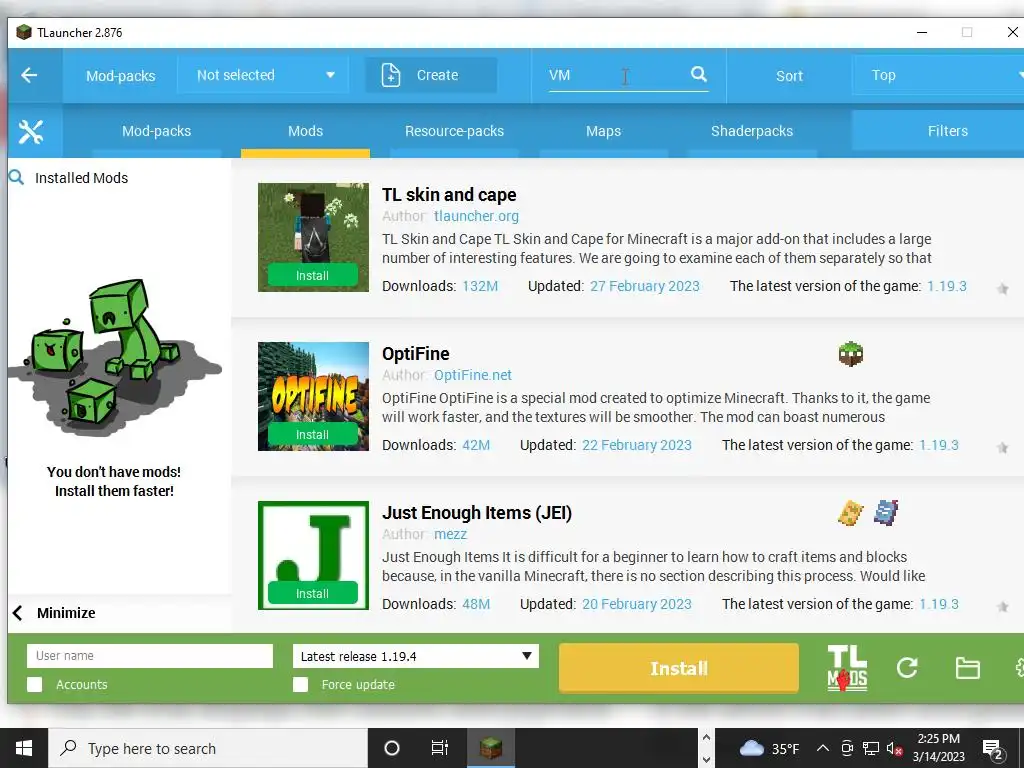The width and height of the screenshot is (1024, 768).
Task: Favorite OptiFine using its star icon
Action: [1002, 448]
